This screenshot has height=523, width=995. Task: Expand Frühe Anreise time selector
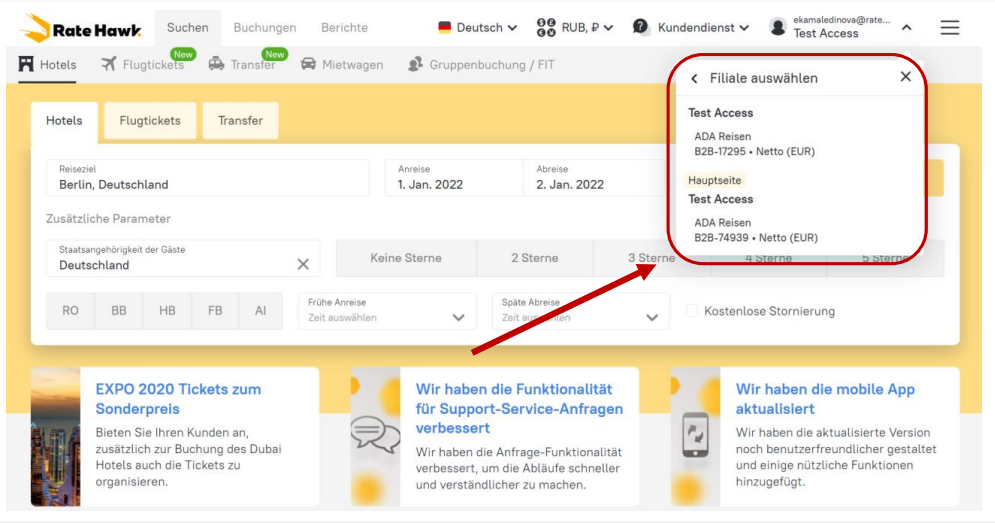[387, 311]
